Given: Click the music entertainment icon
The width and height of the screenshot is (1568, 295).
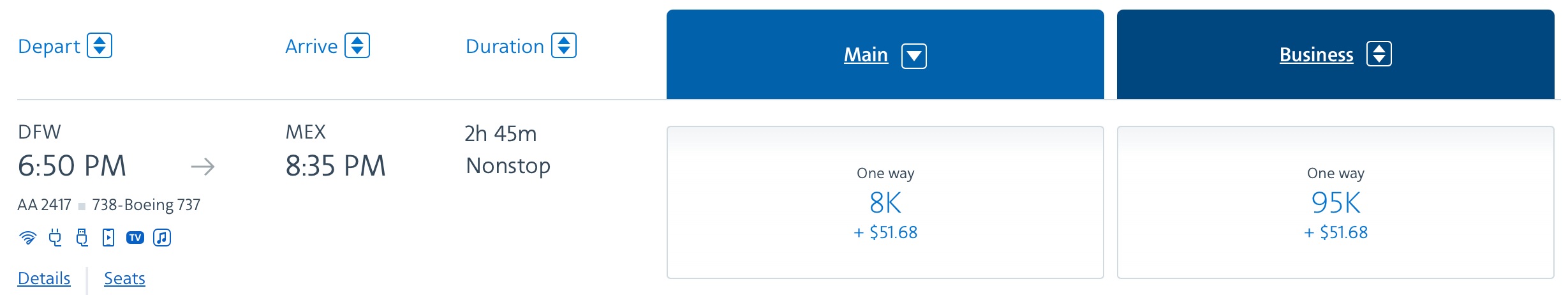Looking at the screenshot, I should point(162,238).
